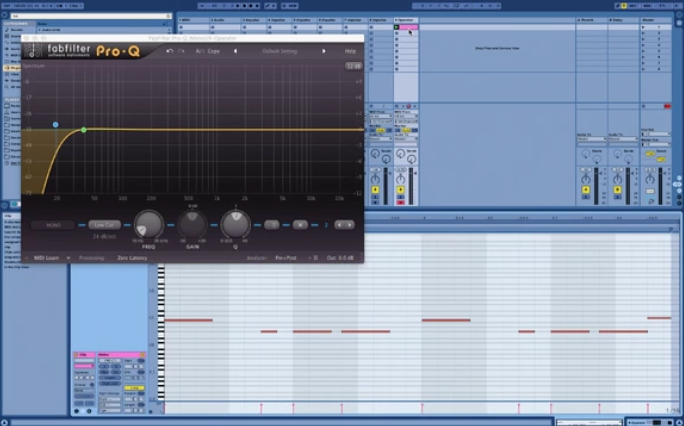This screenshot has height=426, width=684.
Task: Click the GAIN knob
Action: [x=192, y=225]
